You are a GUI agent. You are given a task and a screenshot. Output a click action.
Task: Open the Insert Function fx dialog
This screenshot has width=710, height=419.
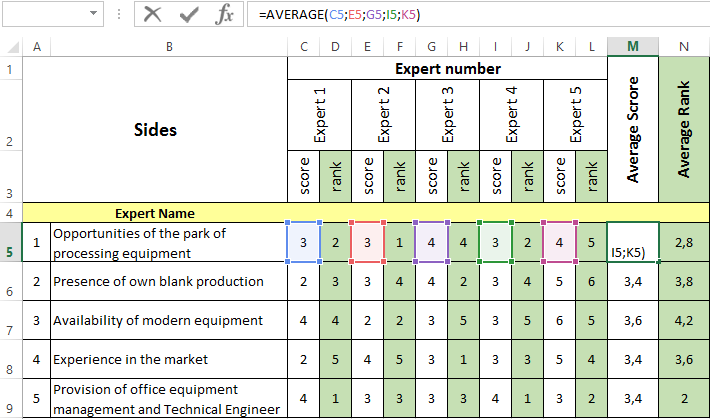coord(226,14)
